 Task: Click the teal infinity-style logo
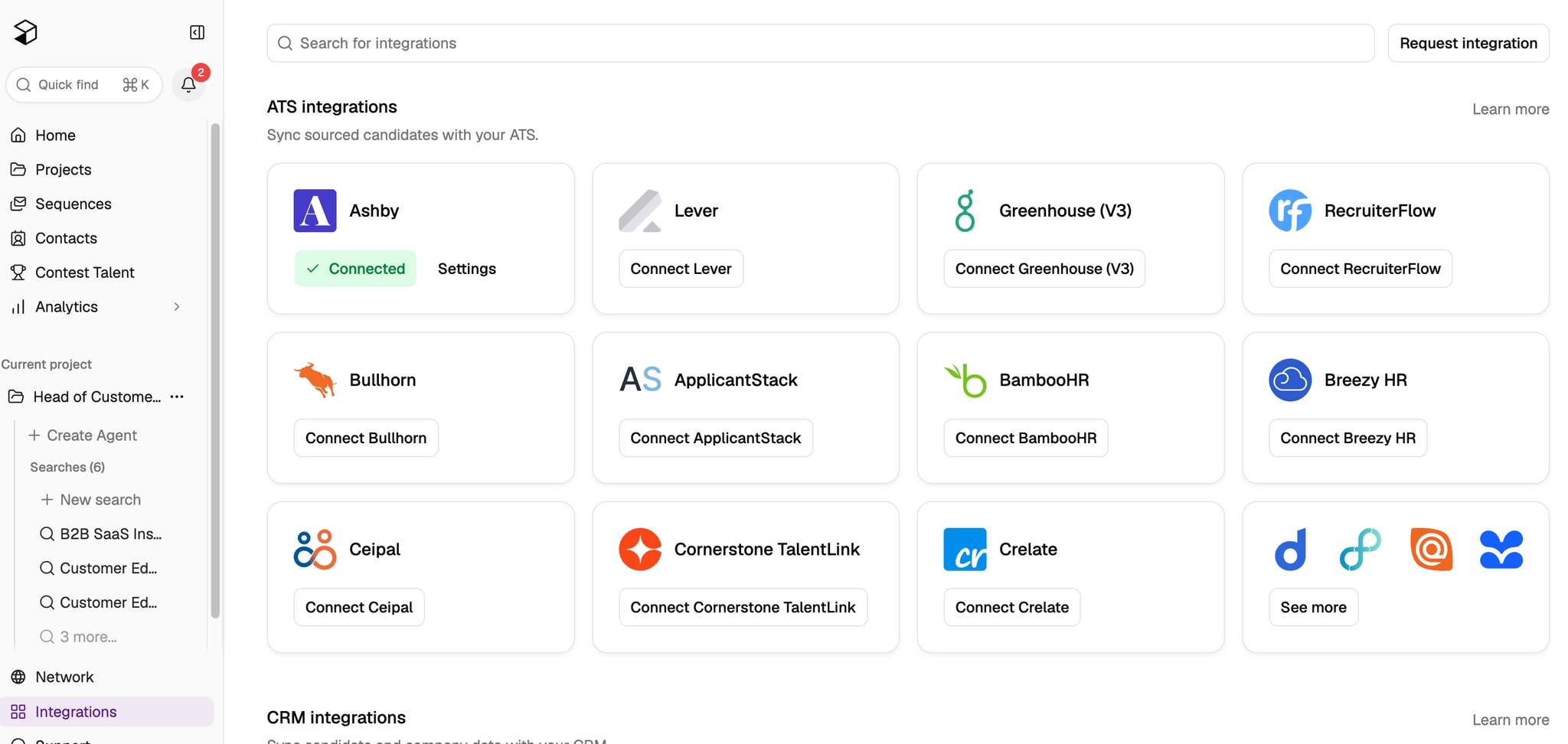point(1361,549)
